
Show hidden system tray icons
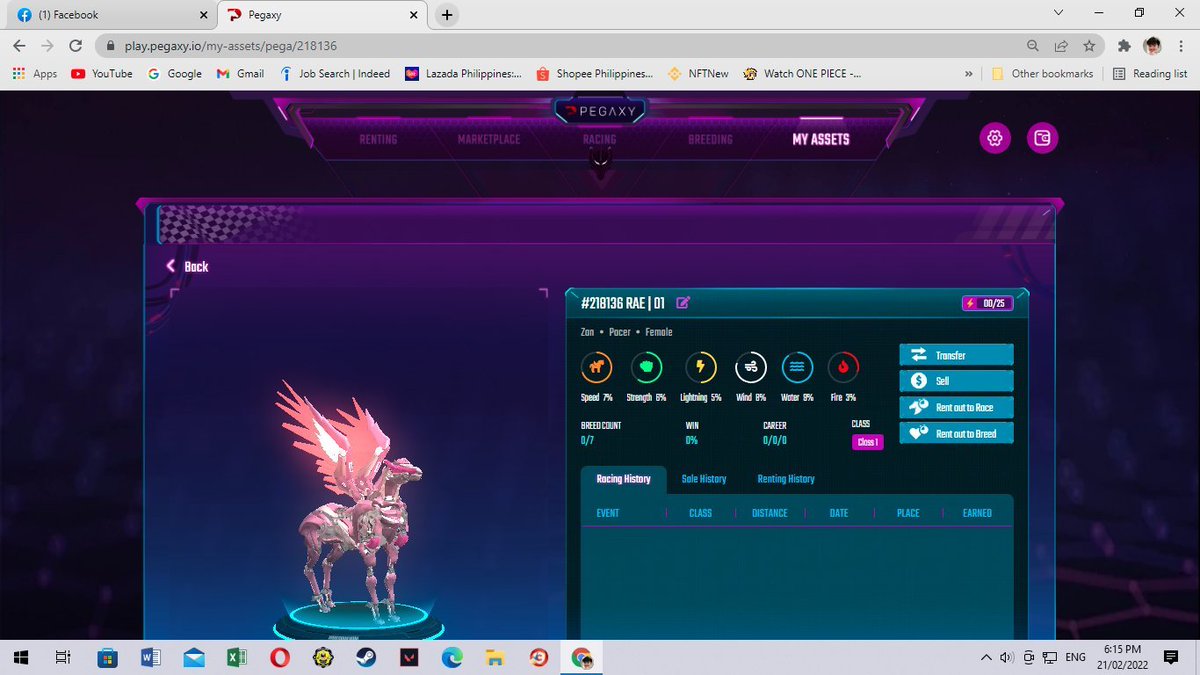click(987, 657)
